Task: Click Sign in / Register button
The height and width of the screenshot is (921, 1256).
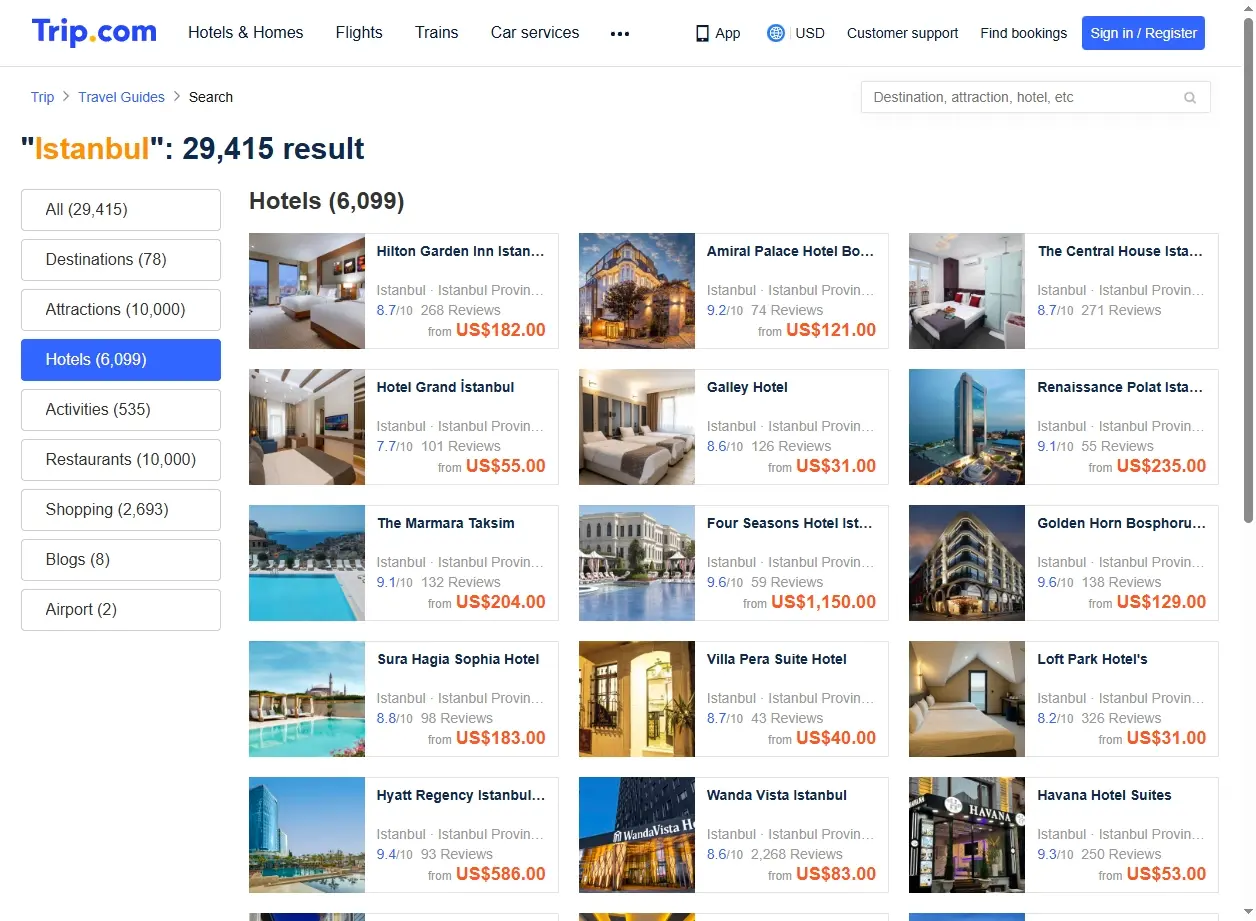Action: 1143,33
